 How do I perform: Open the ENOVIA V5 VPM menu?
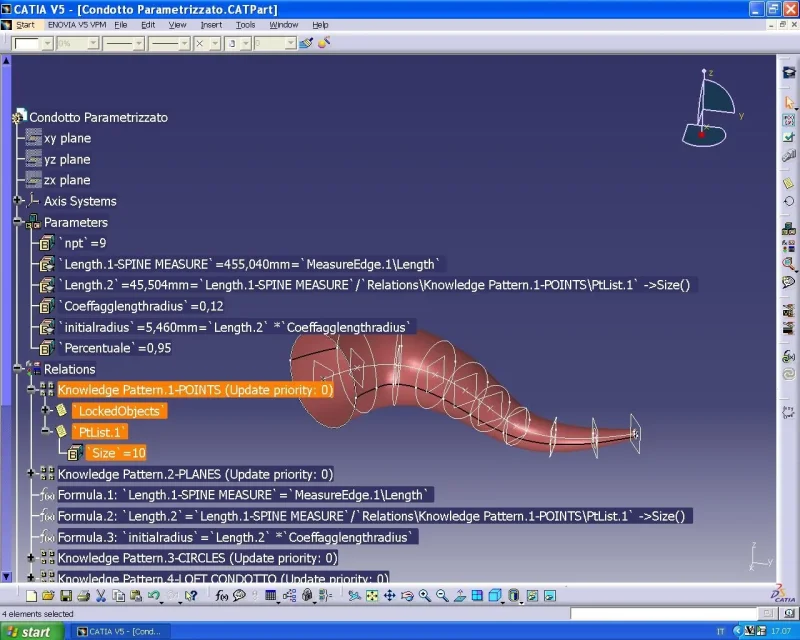pos(77,24)
